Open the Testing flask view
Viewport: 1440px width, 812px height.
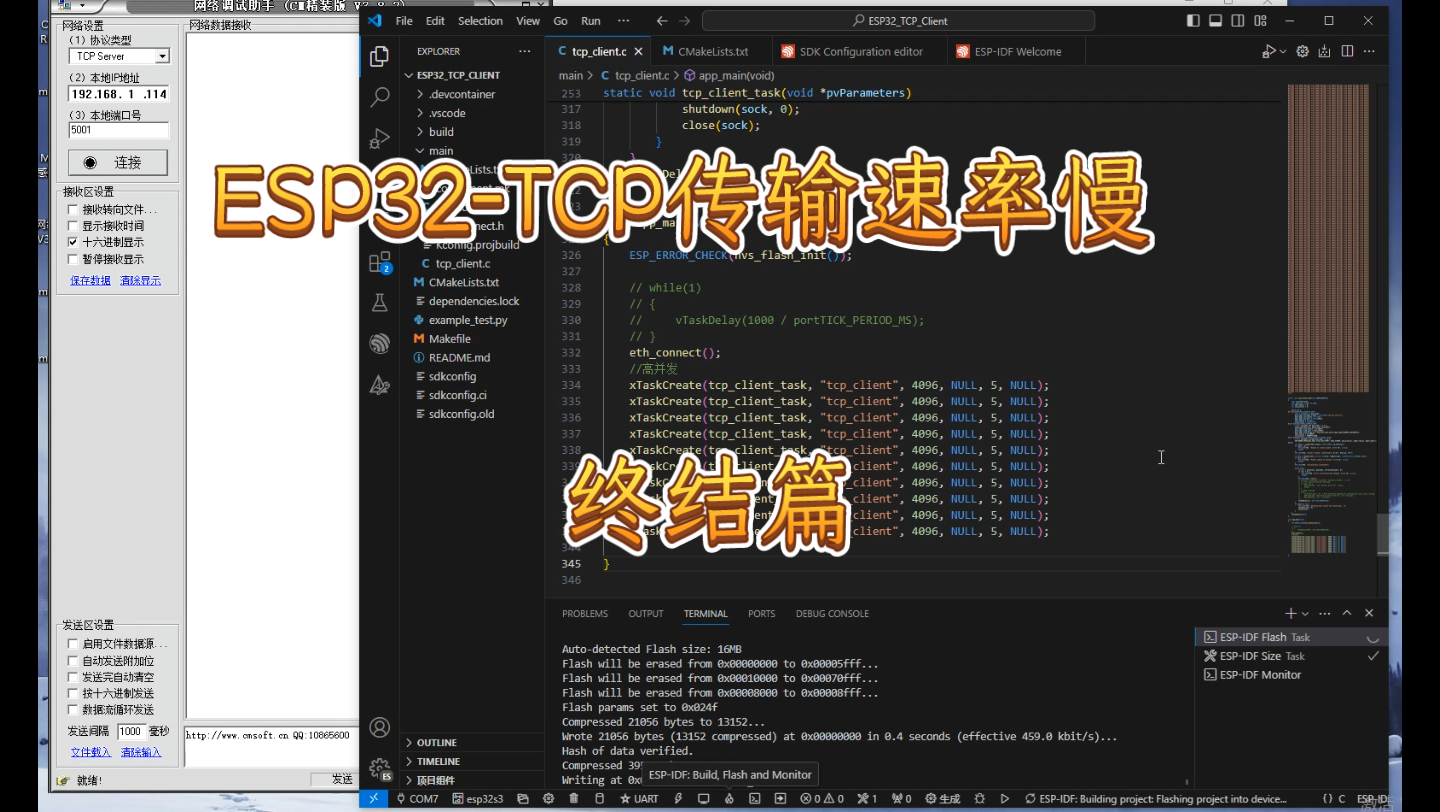click(380, 302)
